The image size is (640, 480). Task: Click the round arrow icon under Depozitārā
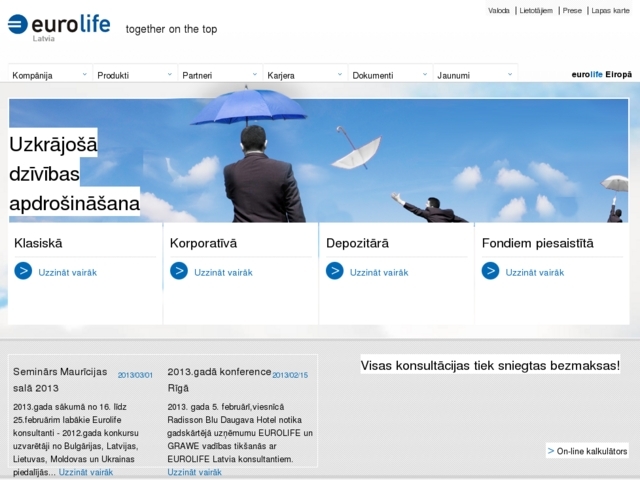coord(335,271)
